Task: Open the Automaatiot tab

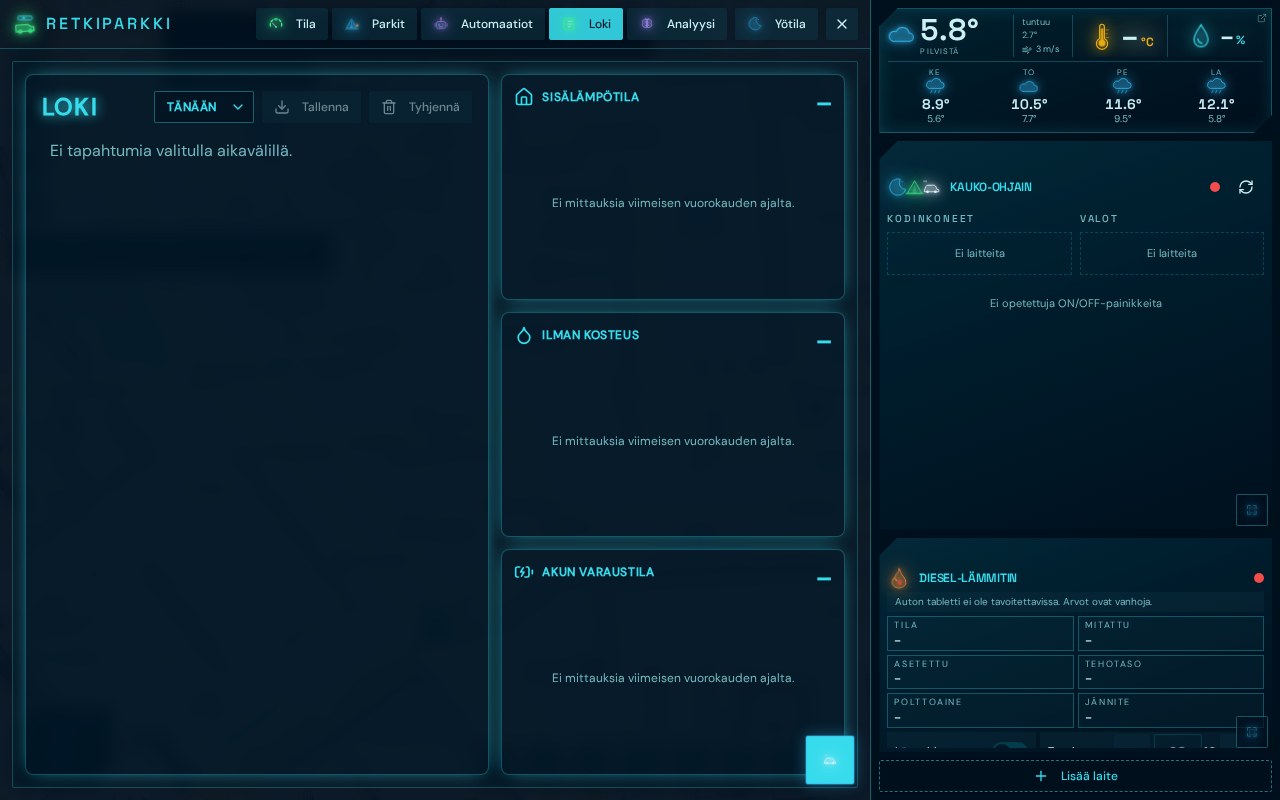Action: coord(483,24)
